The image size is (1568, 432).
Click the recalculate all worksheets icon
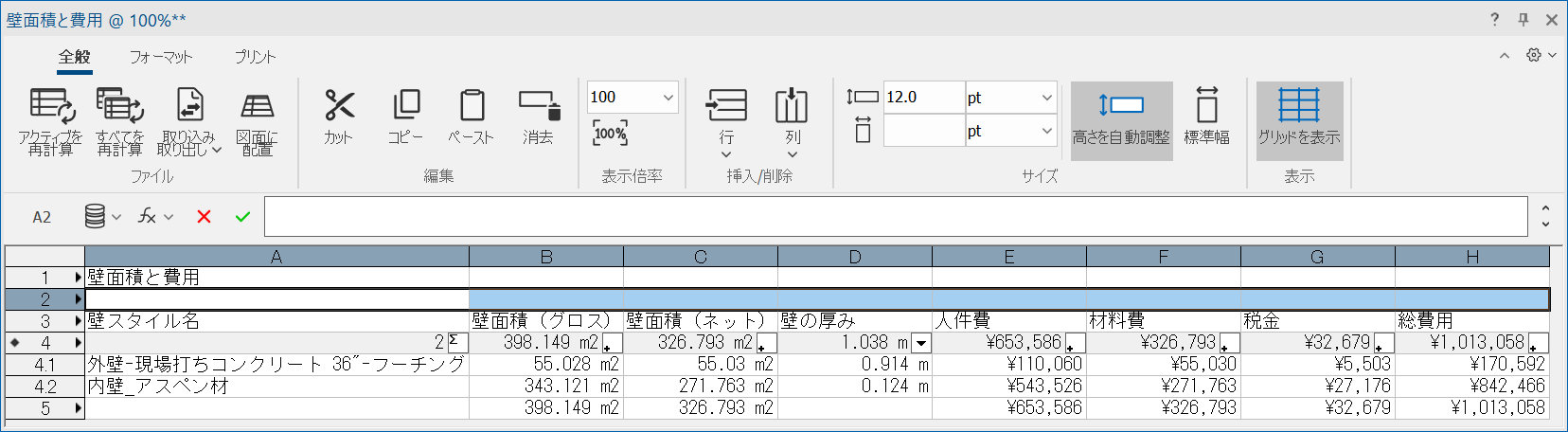pyautogui.click(x=119, y=106)
